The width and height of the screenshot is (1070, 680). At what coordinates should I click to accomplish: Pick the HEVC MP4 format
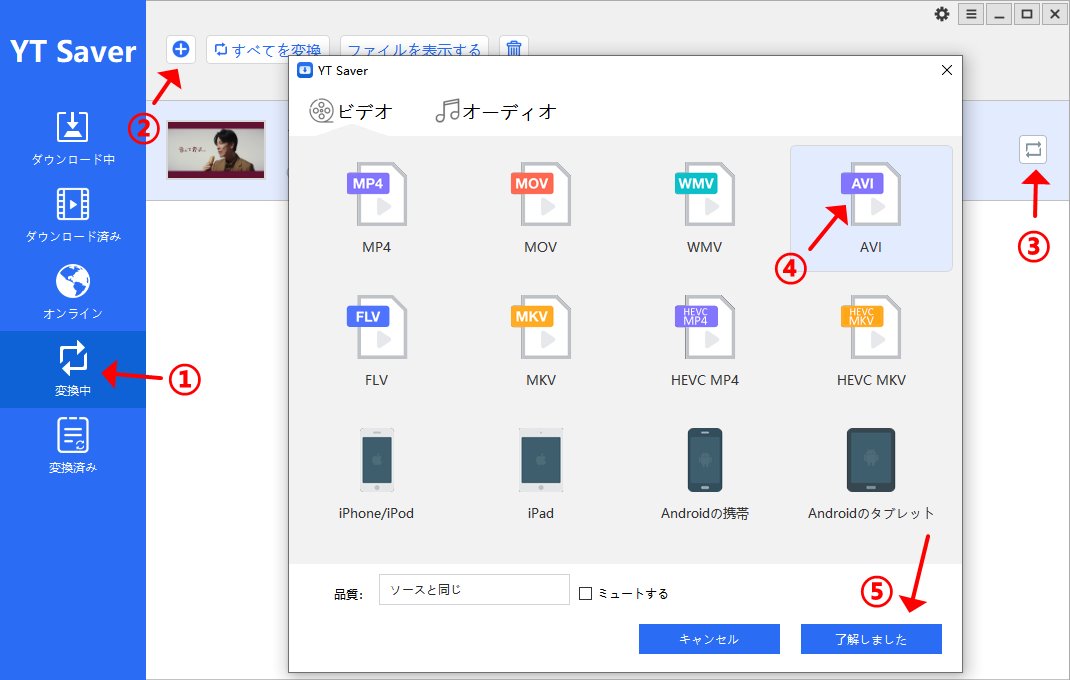[704, 328]
